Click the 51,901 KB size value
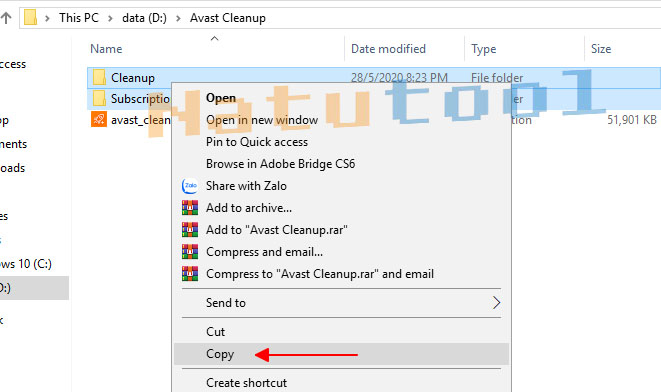 (631, 120)
